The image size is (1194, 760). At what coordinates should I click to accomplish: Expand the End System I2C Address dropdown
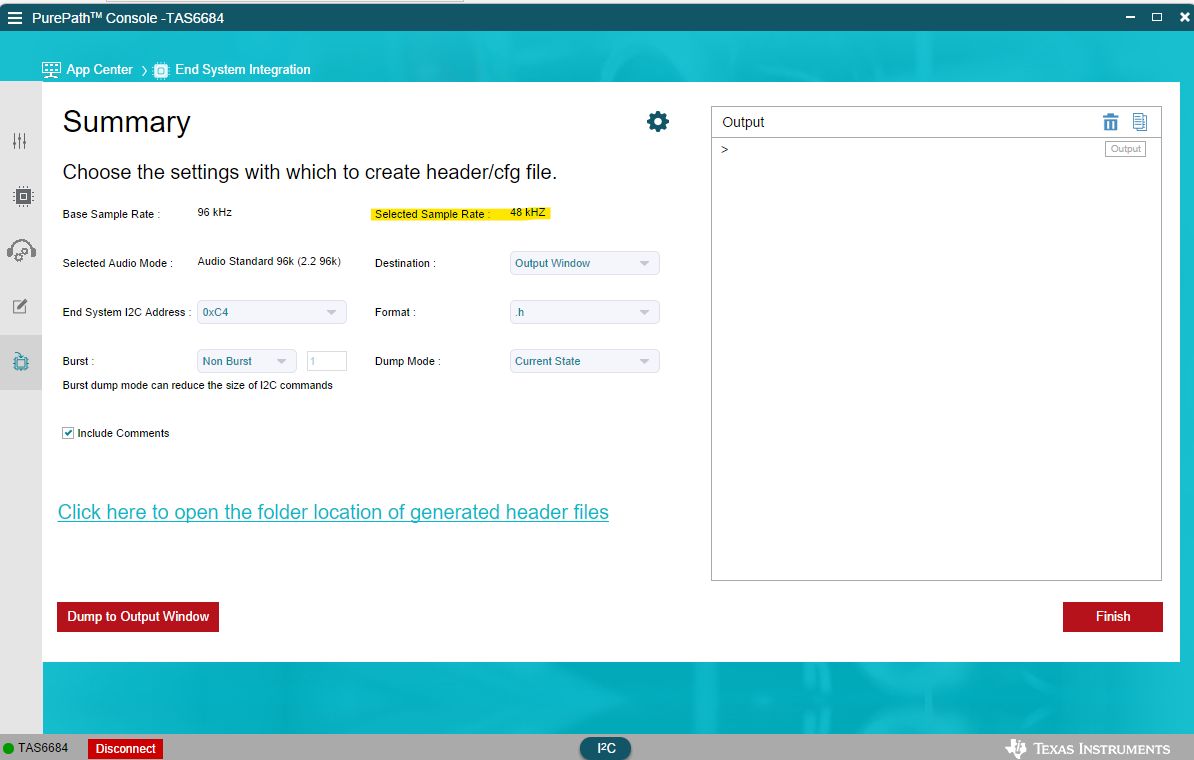(272, 312)
